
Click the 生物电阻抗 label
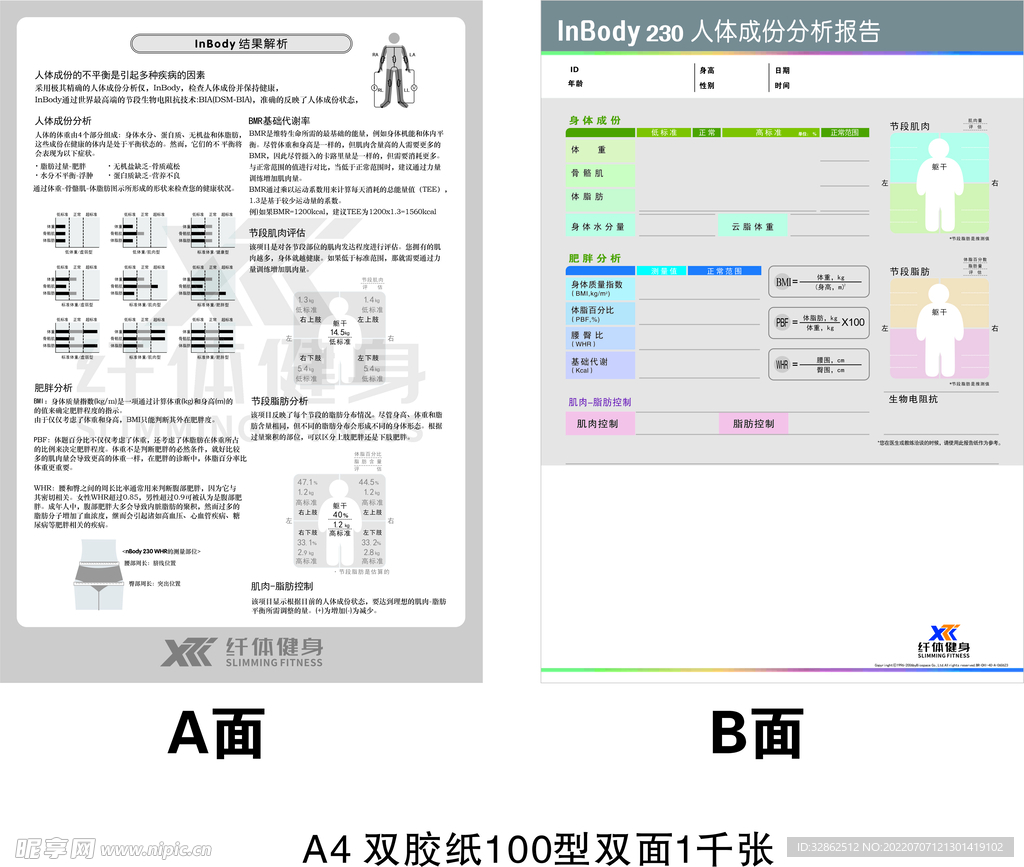pyautogui.click(x=913, y=399)
